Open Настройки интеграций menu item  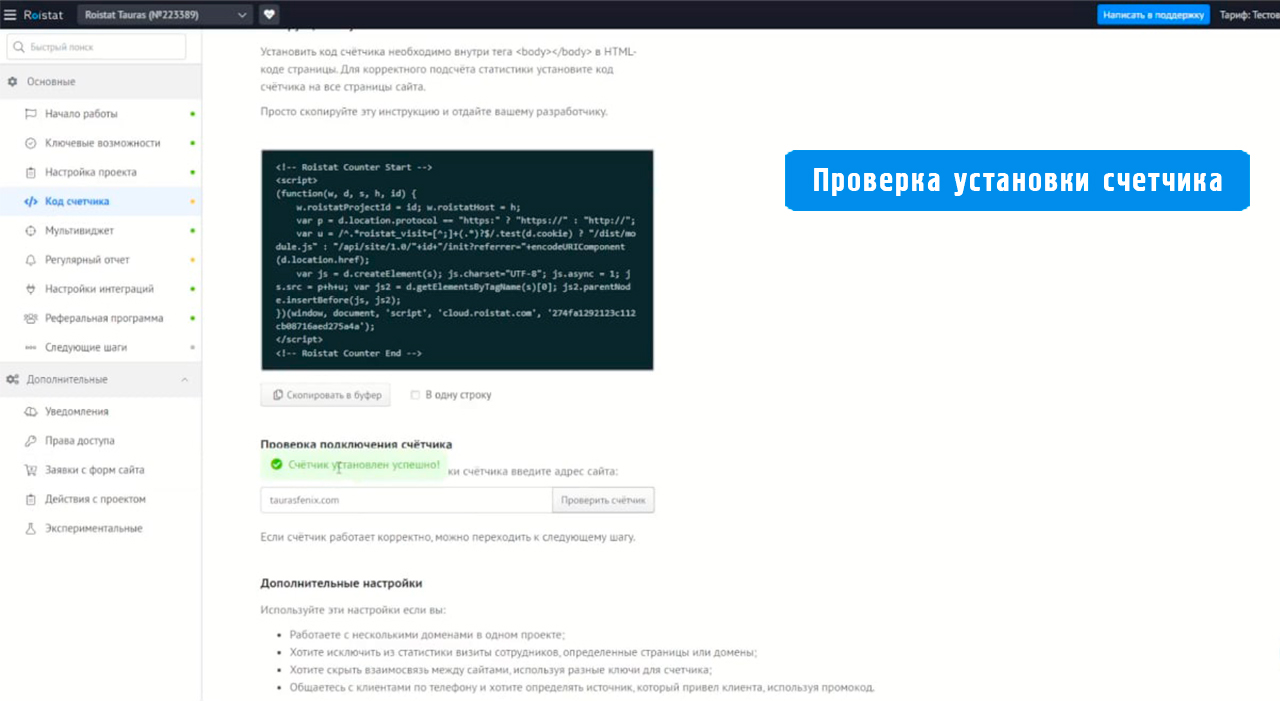click(100, 289)
